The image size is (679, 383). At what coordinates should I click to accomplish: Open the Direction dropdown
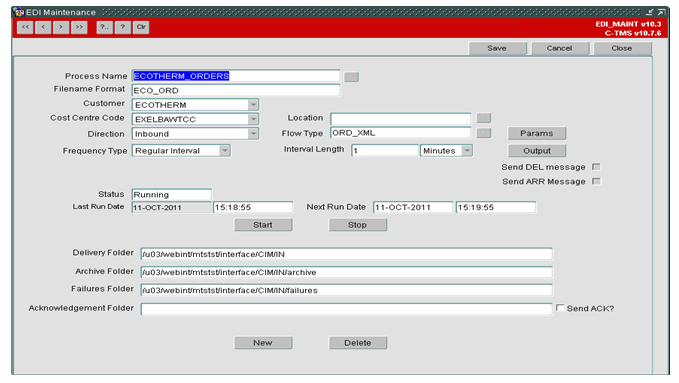pyautogui.click(x=253, y=134)
